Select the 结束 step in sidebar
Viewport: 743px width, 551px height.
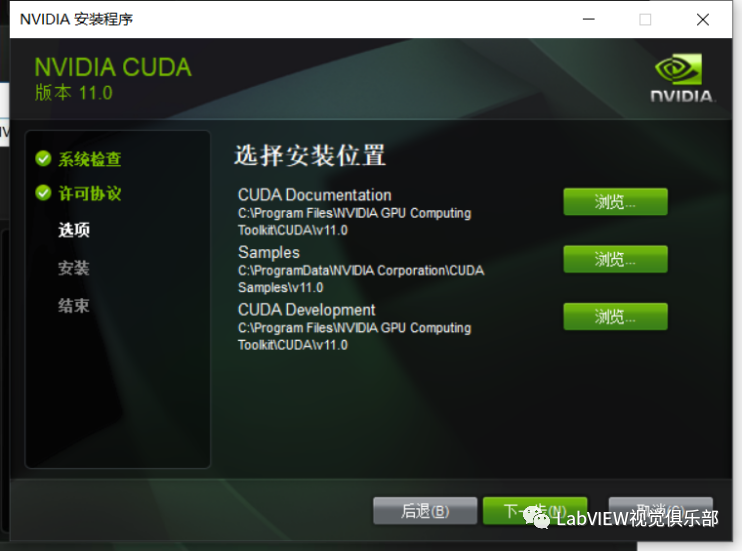(74, 306)
